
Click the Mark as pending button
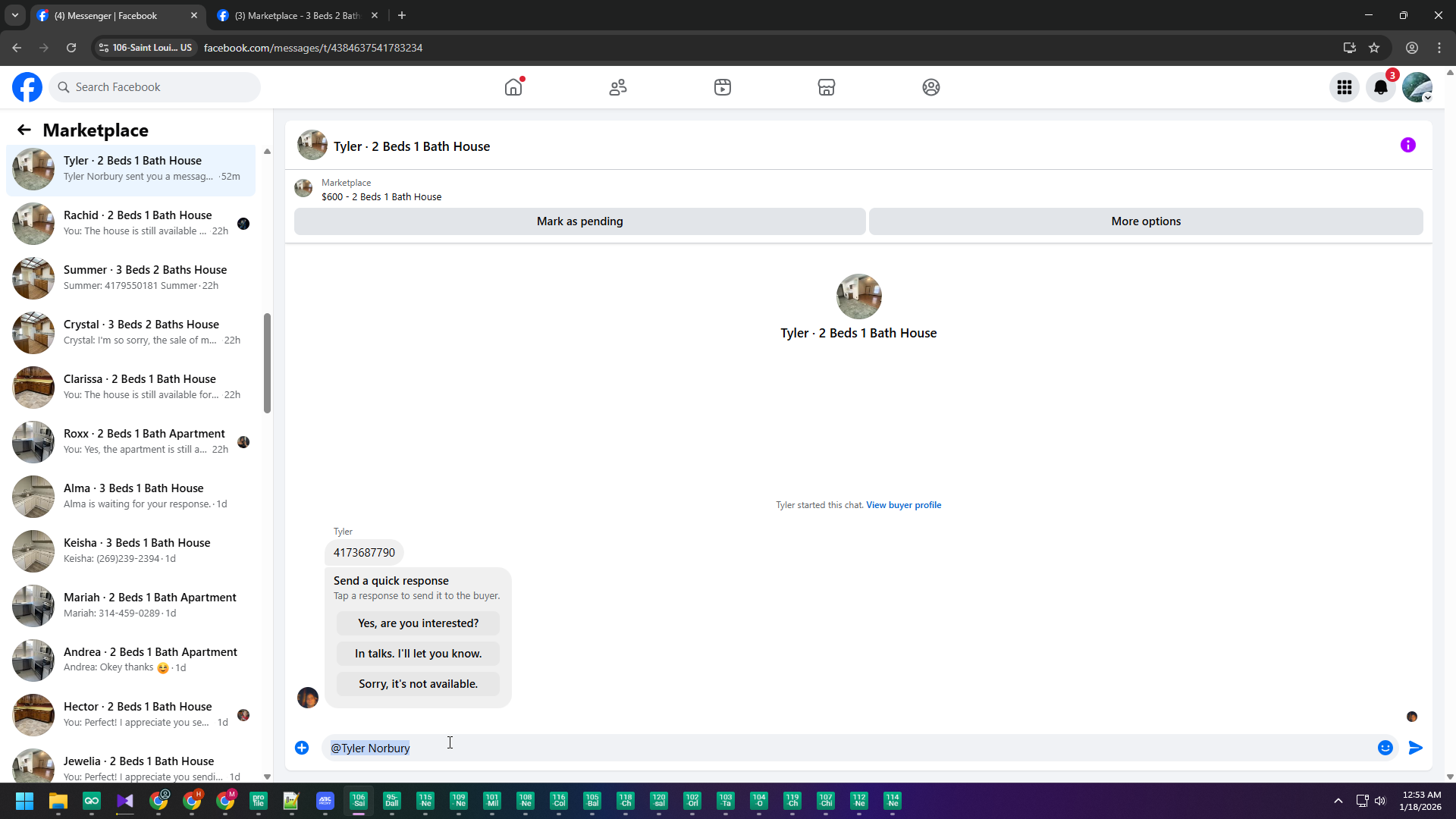(x=579, y=221)
